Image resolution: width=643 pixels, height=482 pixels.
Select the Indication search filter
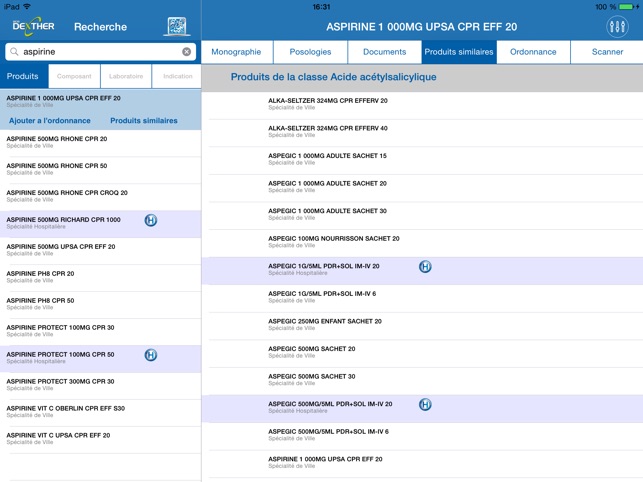[177, 76]
